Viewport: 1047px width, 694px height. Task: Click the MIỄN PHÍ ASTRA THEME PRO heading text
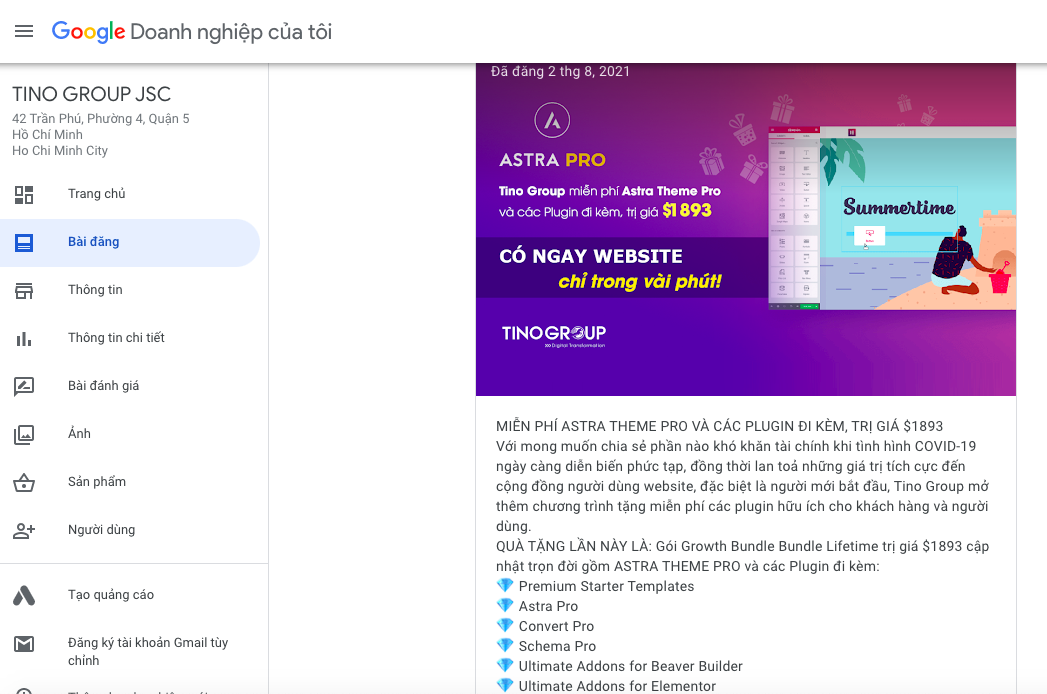(x=719, y=426)
